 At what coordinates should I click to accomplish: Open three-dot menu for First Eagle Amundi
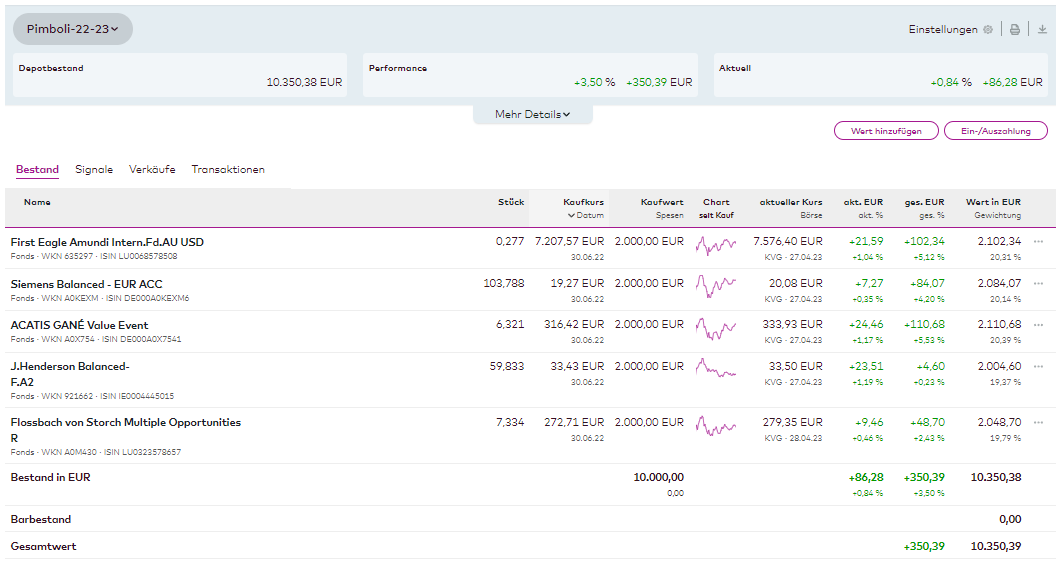tap(1038, 242)
